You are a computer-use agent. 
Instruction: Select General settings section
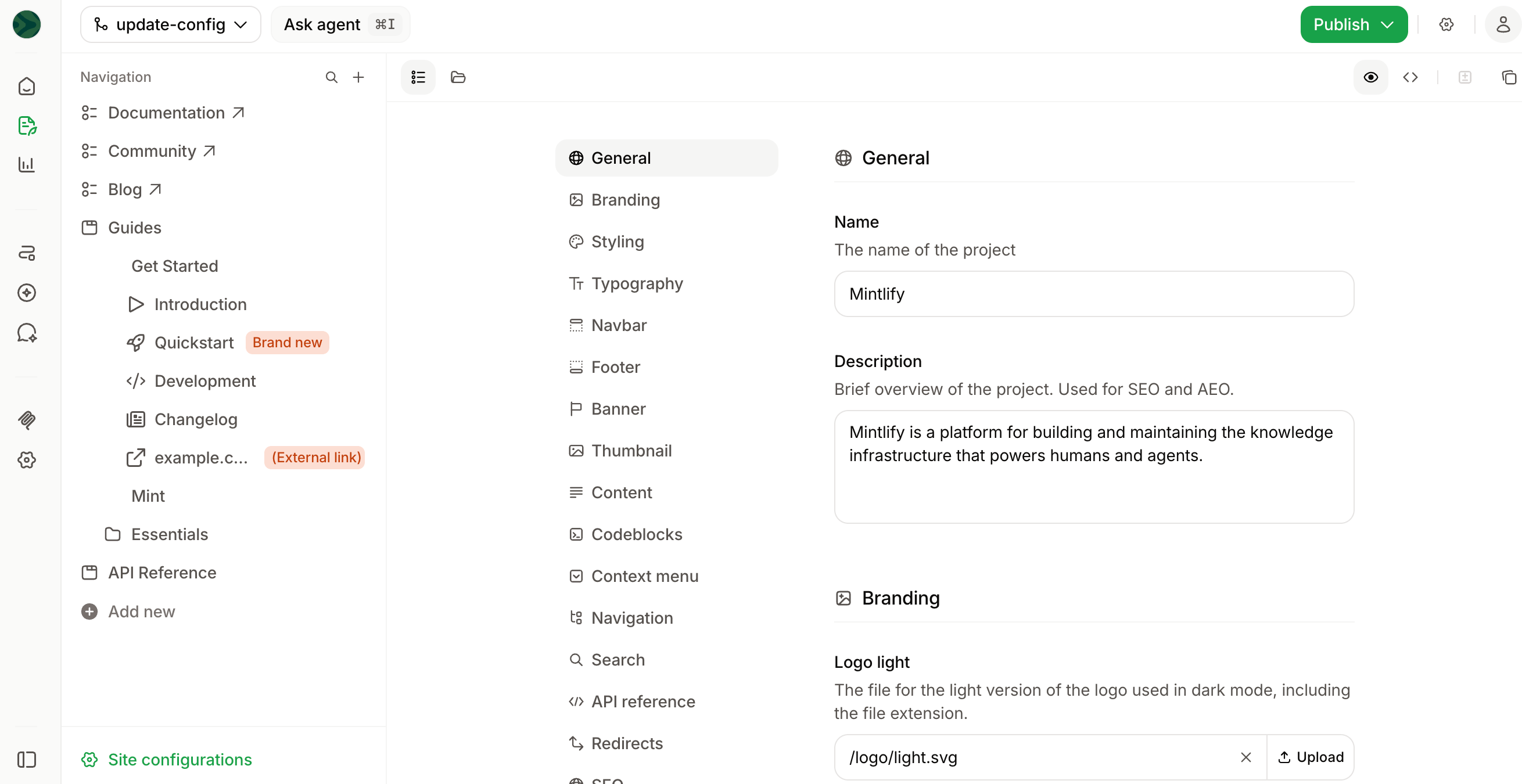(x=666, y=159)
